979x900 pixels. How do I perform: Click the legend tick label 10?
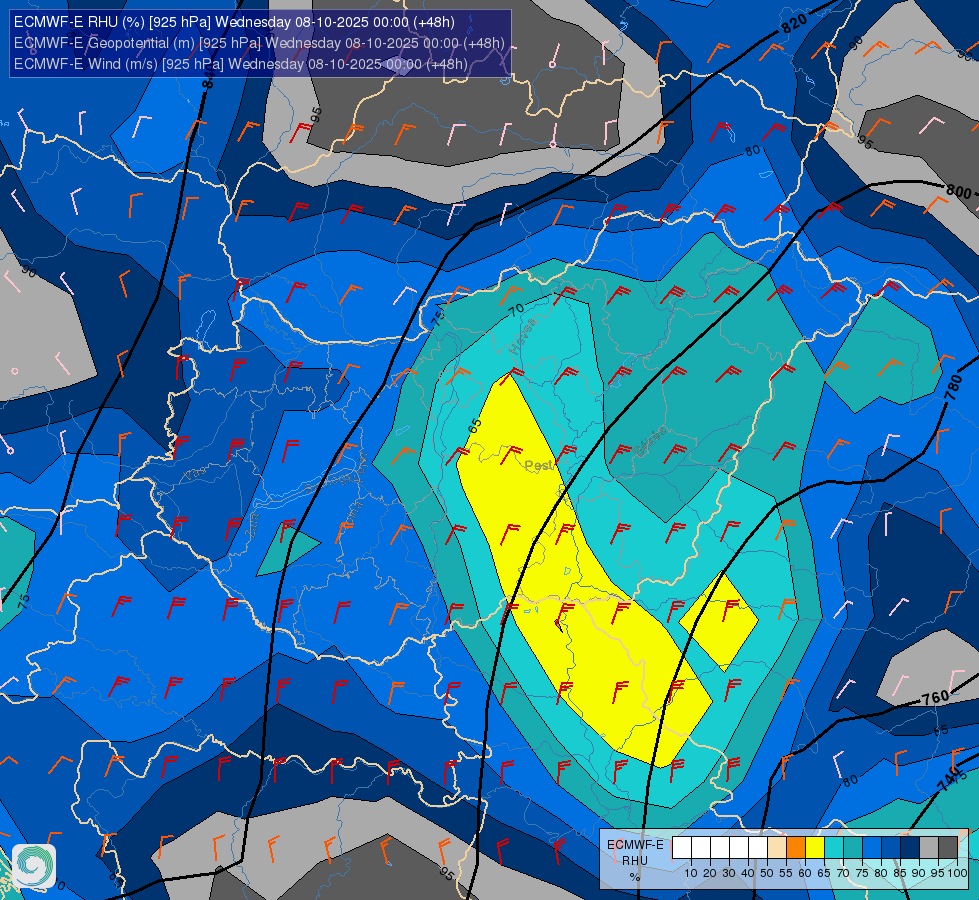pyautogui.click(x=691, y=873)
